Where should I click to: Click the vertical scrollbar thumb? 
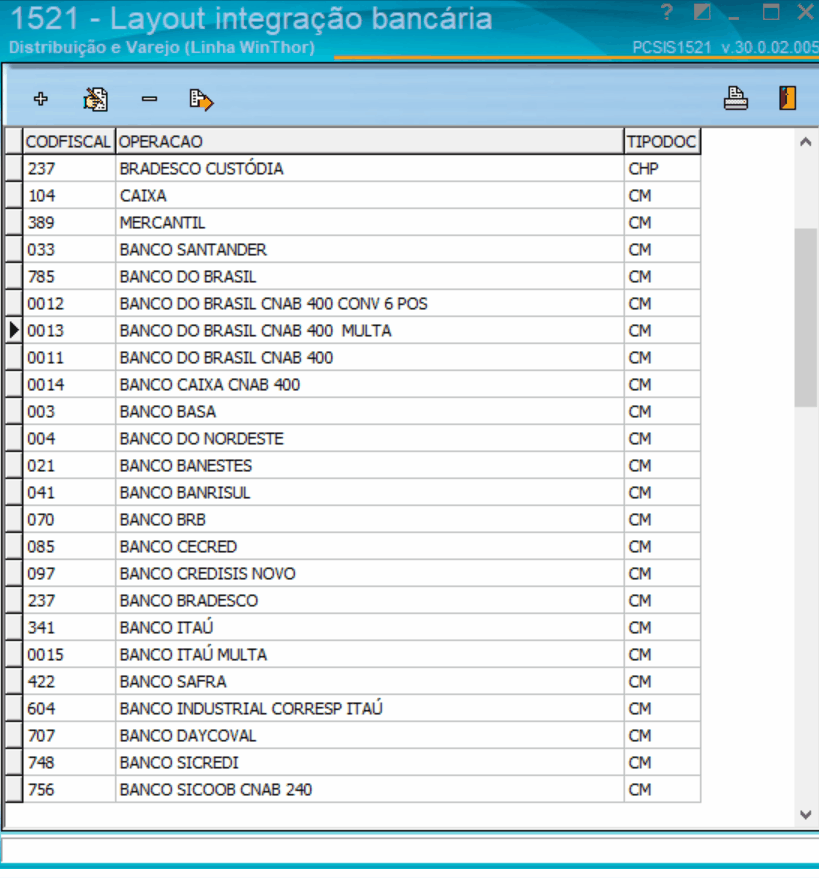[x=806, y=317]
